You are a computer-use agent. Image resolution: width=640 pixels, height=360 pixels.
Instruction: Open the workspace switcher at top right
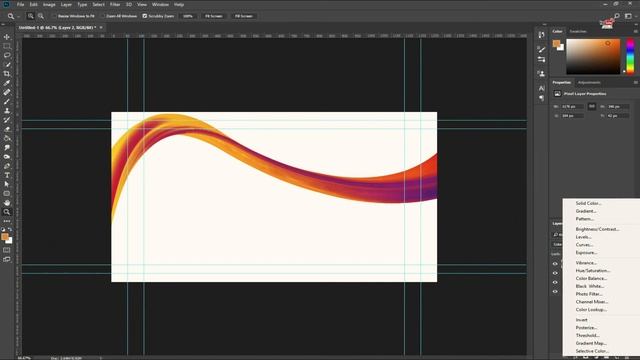(629, 16)
